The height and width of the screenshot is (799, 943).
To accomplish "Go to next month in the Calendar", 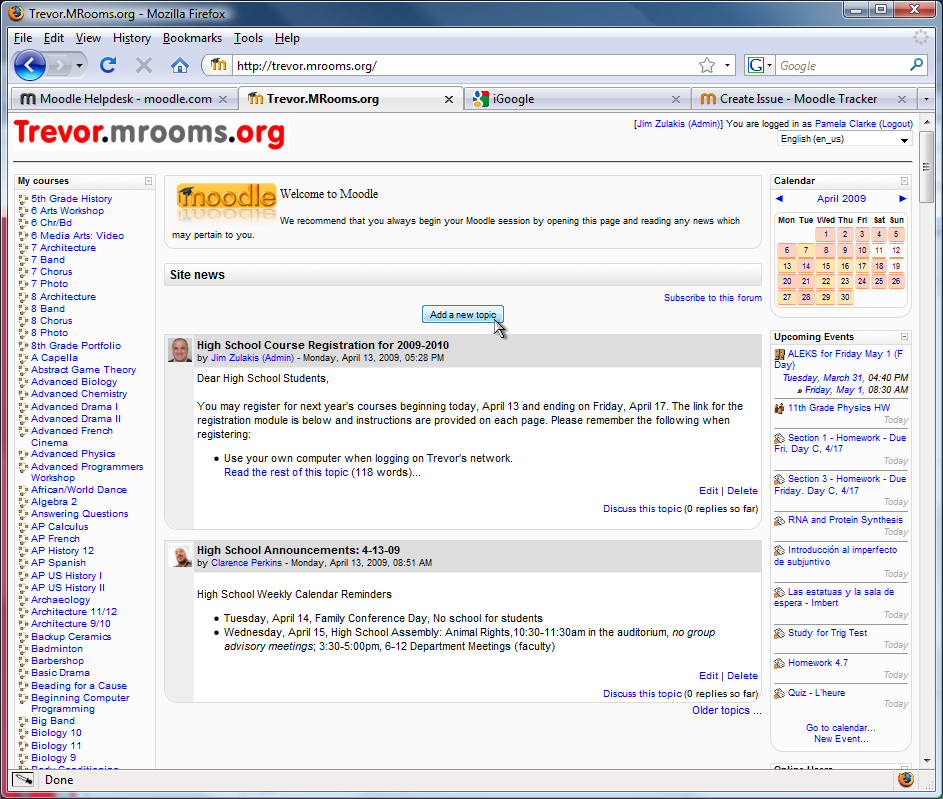I will click(x=902, y=198).
